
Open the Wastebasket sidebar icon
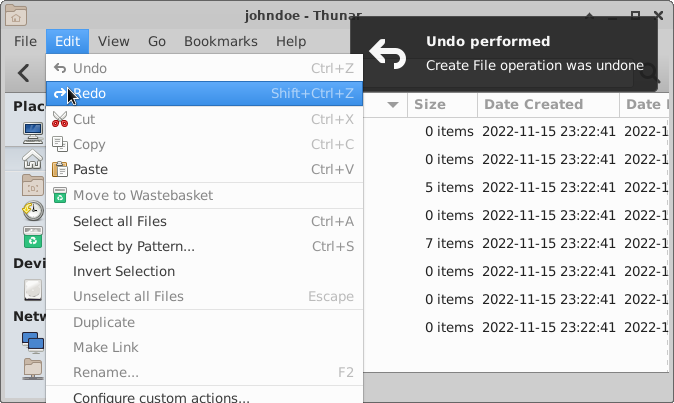pyautogui.click(x=33, y=237)
